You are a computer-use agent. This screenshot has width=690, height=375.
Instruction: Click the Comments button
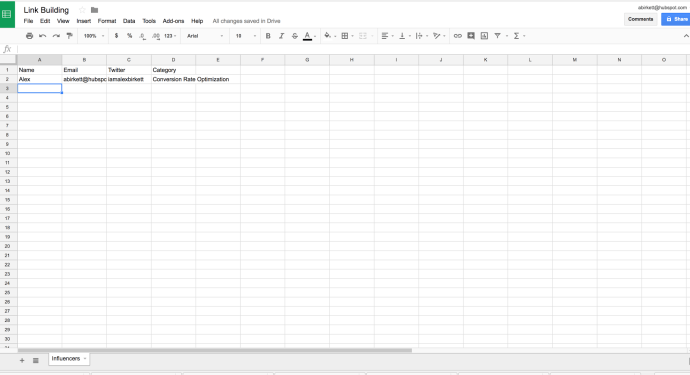(x=640, y=19)
